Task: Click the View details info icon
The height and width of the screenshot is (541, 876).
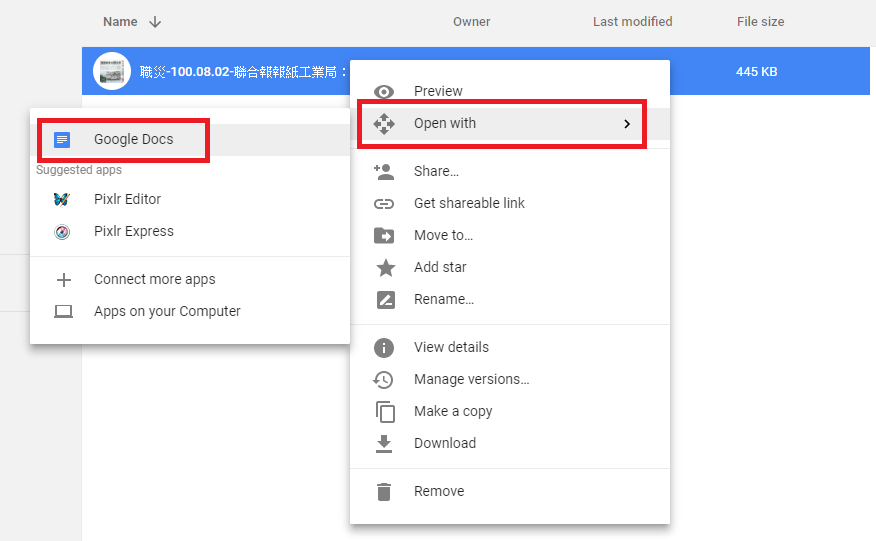Action: click(384, 348)
